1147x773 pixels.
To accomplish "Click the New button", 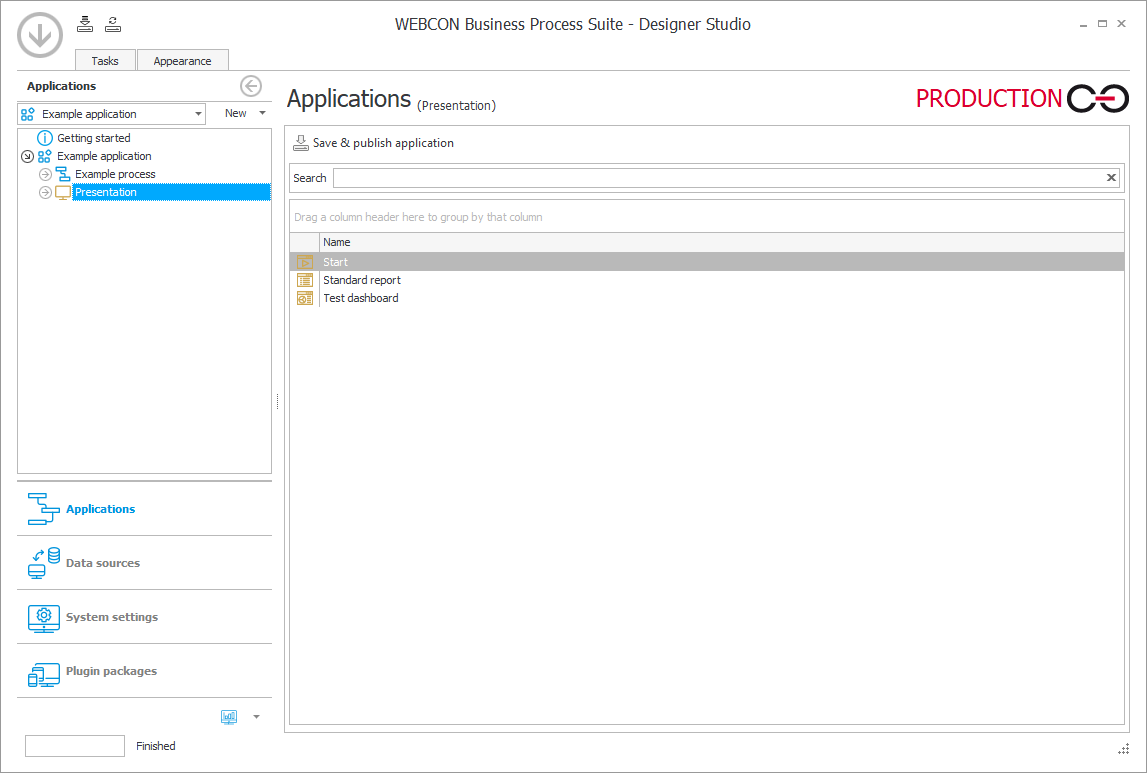I will [x=236, y=113].
